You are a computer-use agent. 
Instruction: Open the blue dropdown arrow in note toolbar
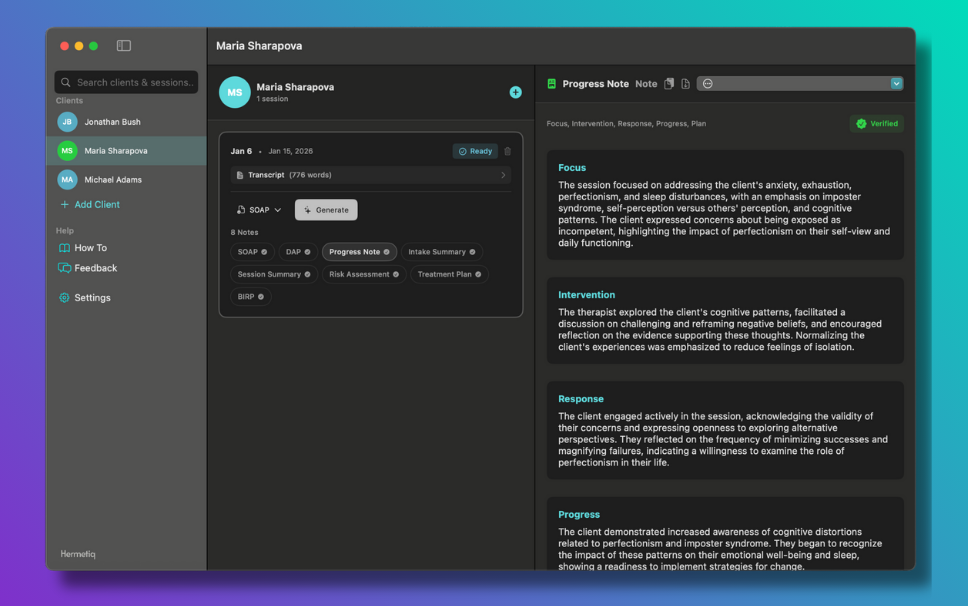point(897,84)
